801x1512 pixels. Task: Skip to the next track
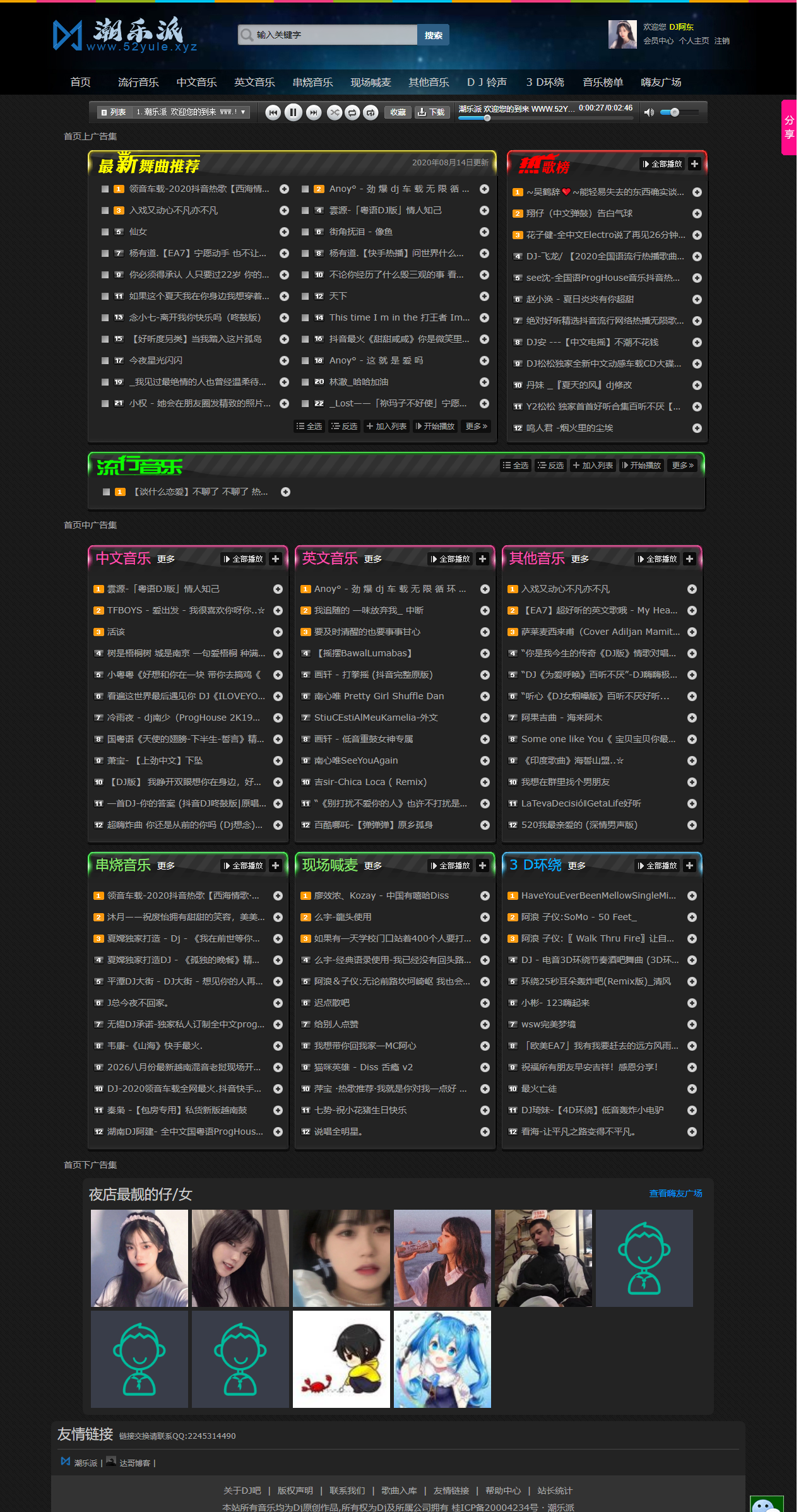tap(313, 112)
